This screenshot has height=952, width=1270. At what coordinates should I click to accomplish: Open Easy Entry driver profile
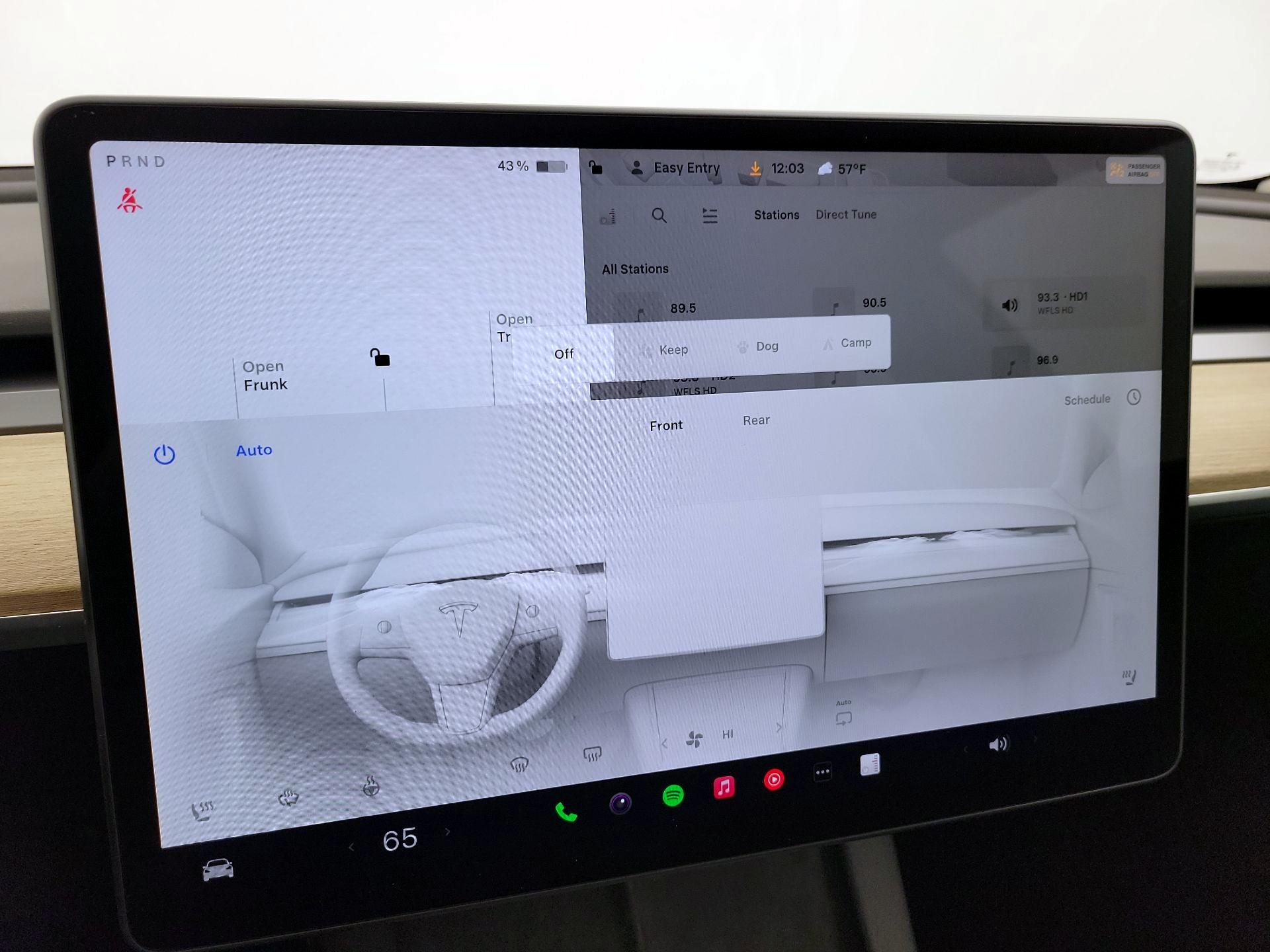coord(675,168)
